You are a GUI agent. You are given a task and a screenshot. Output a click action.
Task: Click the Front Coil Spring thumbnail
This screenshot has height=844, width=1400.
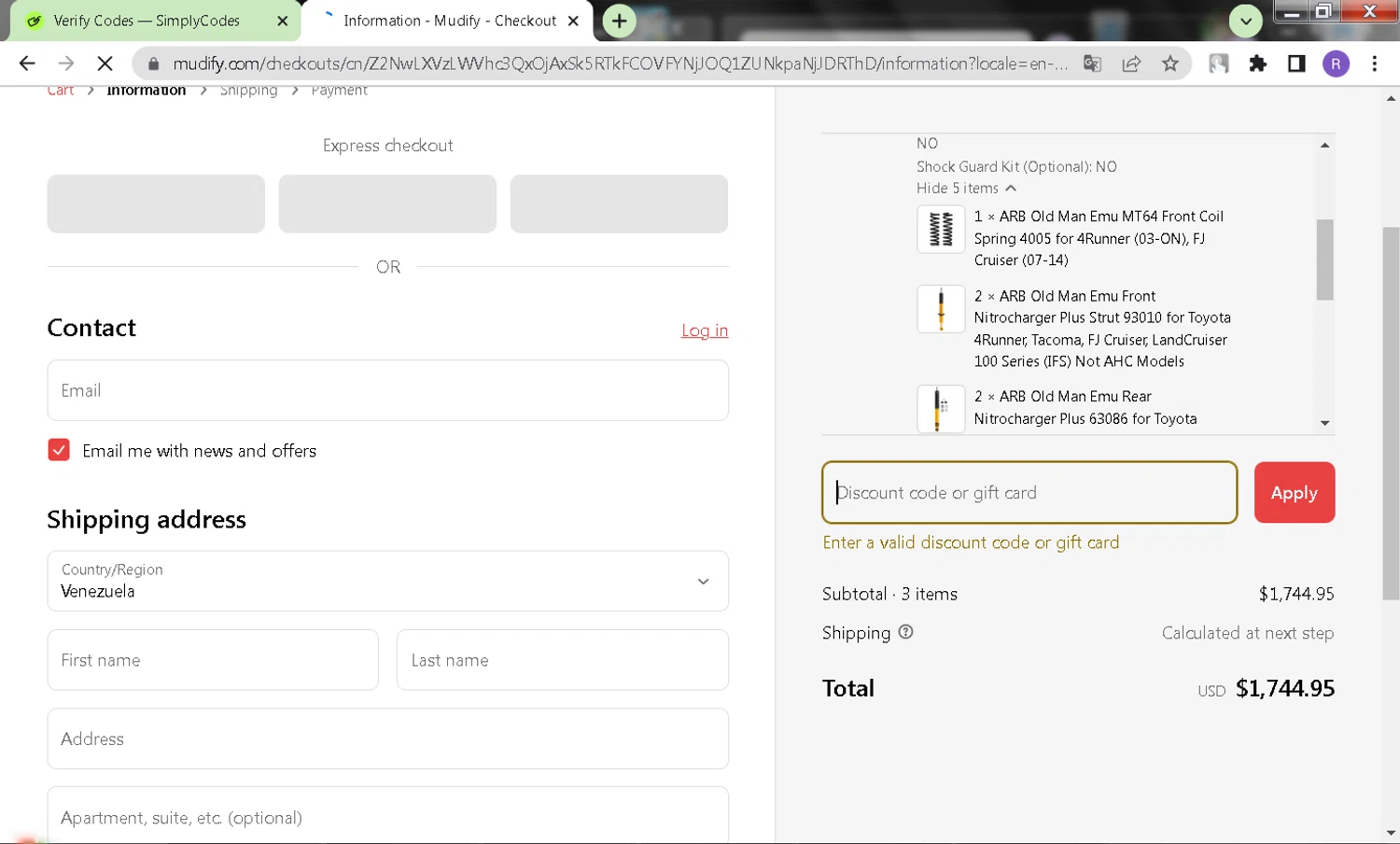[941, 229]
